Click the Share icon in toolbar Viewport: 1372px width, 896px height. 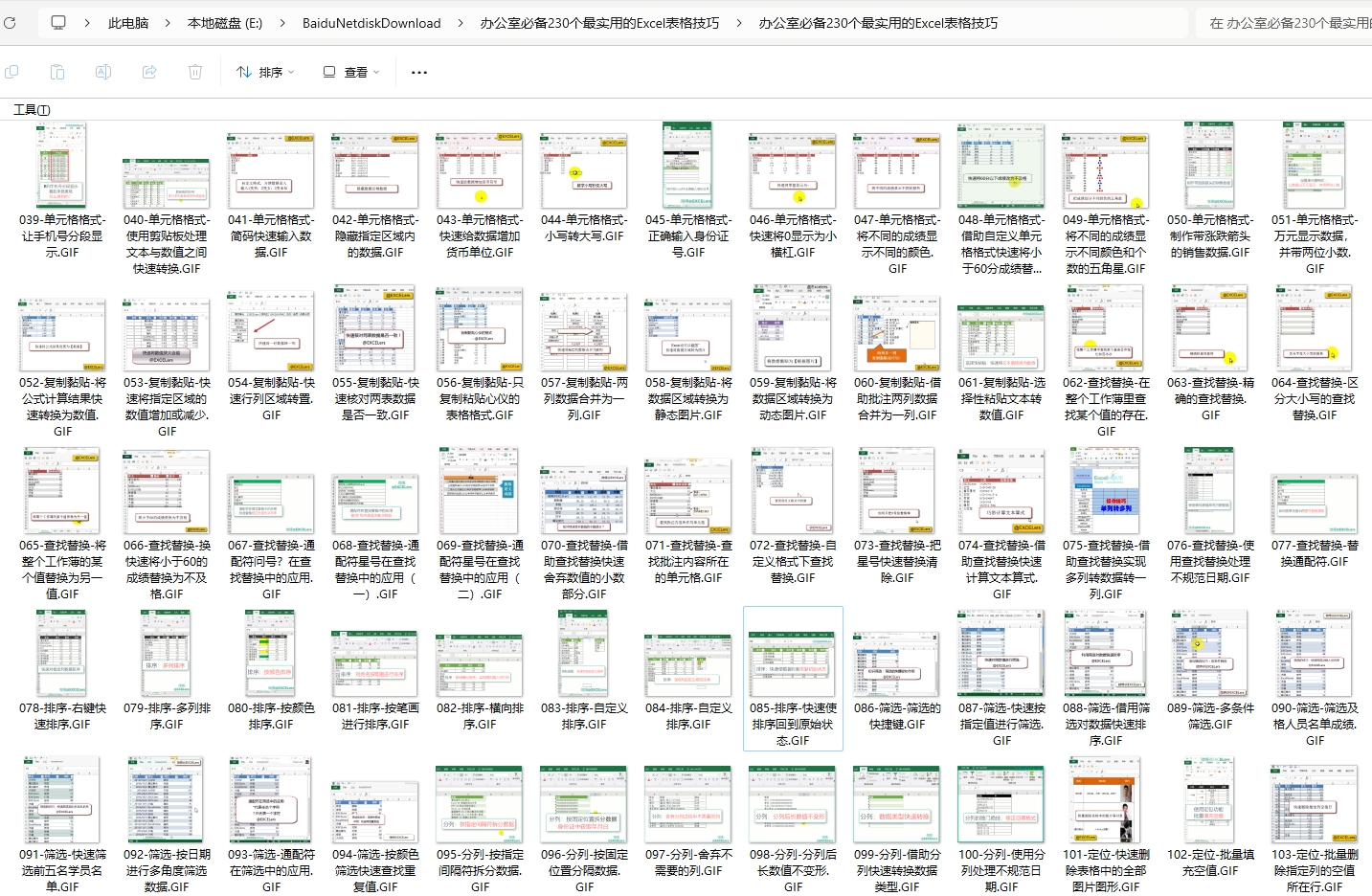(x=149, y=72)
